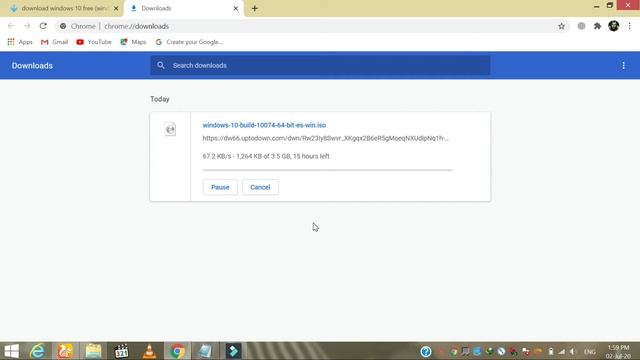Open File Explorer from the taskbar
The image size is (640, 360).
pos(93,351)
